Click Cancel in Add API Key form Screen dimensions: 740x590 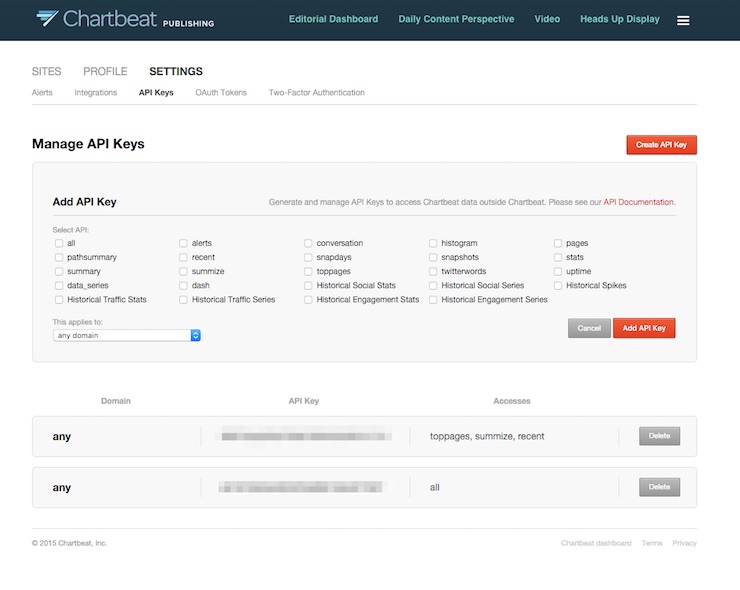(x=589, y=328)
